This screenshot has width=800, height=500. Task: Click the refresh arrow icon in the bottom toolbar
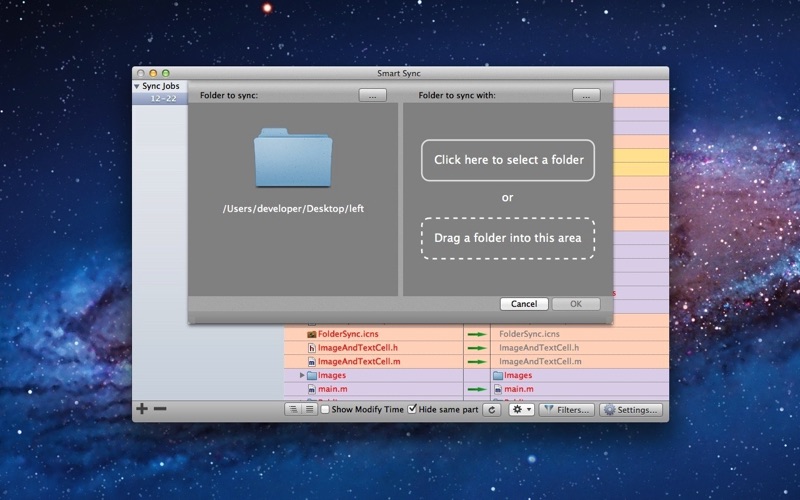pyautogui.click(x=492, y=410)
